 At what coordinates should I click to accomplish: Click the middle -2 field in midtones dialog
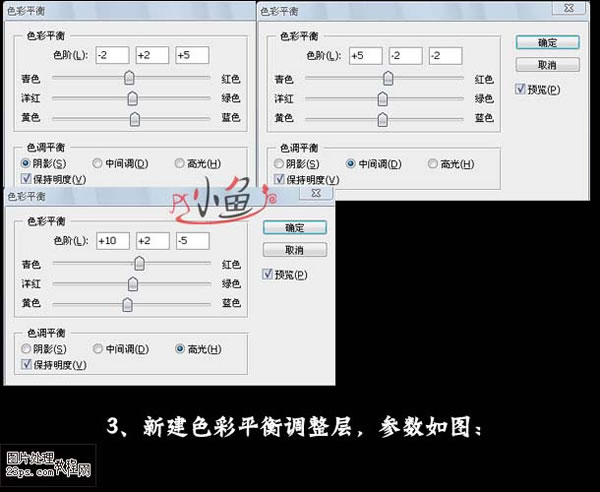406,55
